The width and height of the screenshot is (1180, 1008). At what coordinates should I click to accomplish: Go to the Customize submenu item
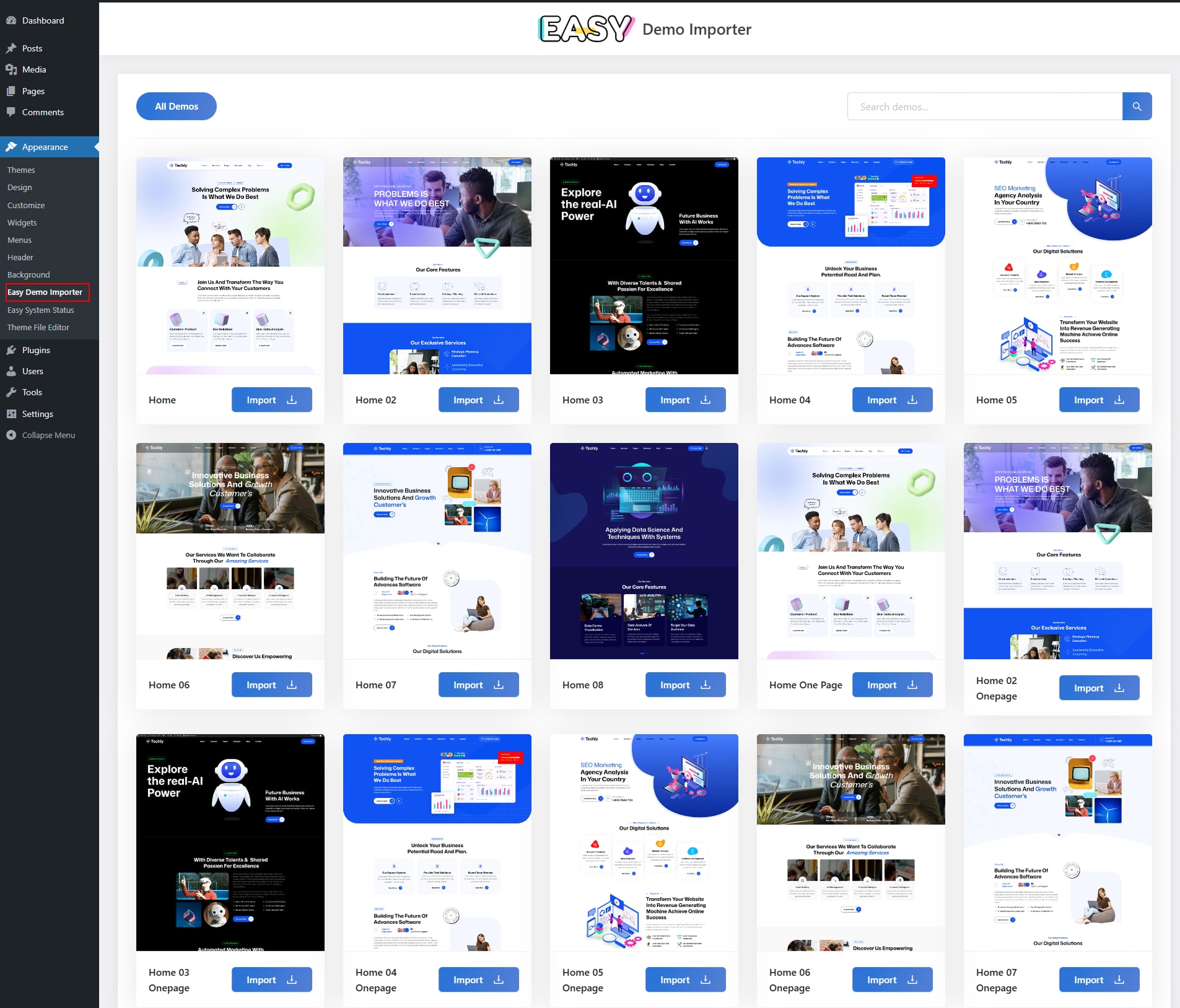pyautogui.click(x=26, y=205)
